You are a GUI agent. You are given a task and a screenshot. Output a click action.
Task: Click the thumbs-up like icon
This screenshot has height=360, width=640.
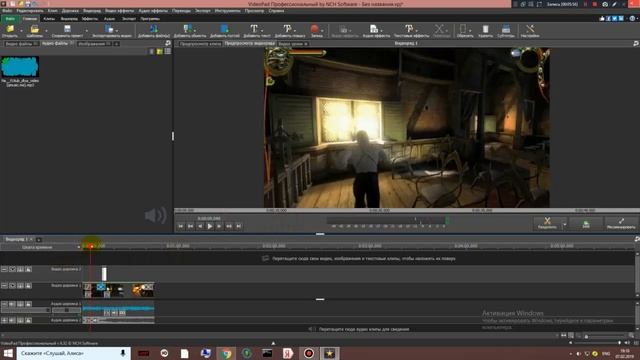[x=602, y=18]
